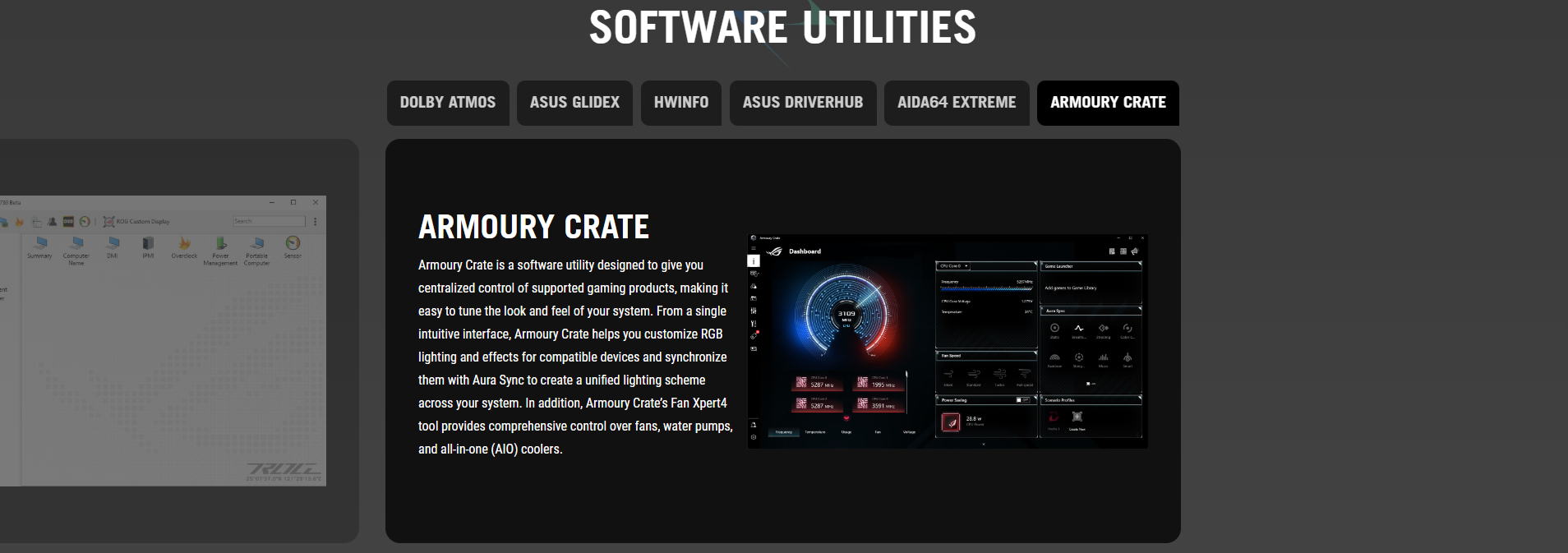Click the 28.8 w CPU Power reading
Image resolution: width=1568 pixels, height=553 pixels.
(974, 419)
